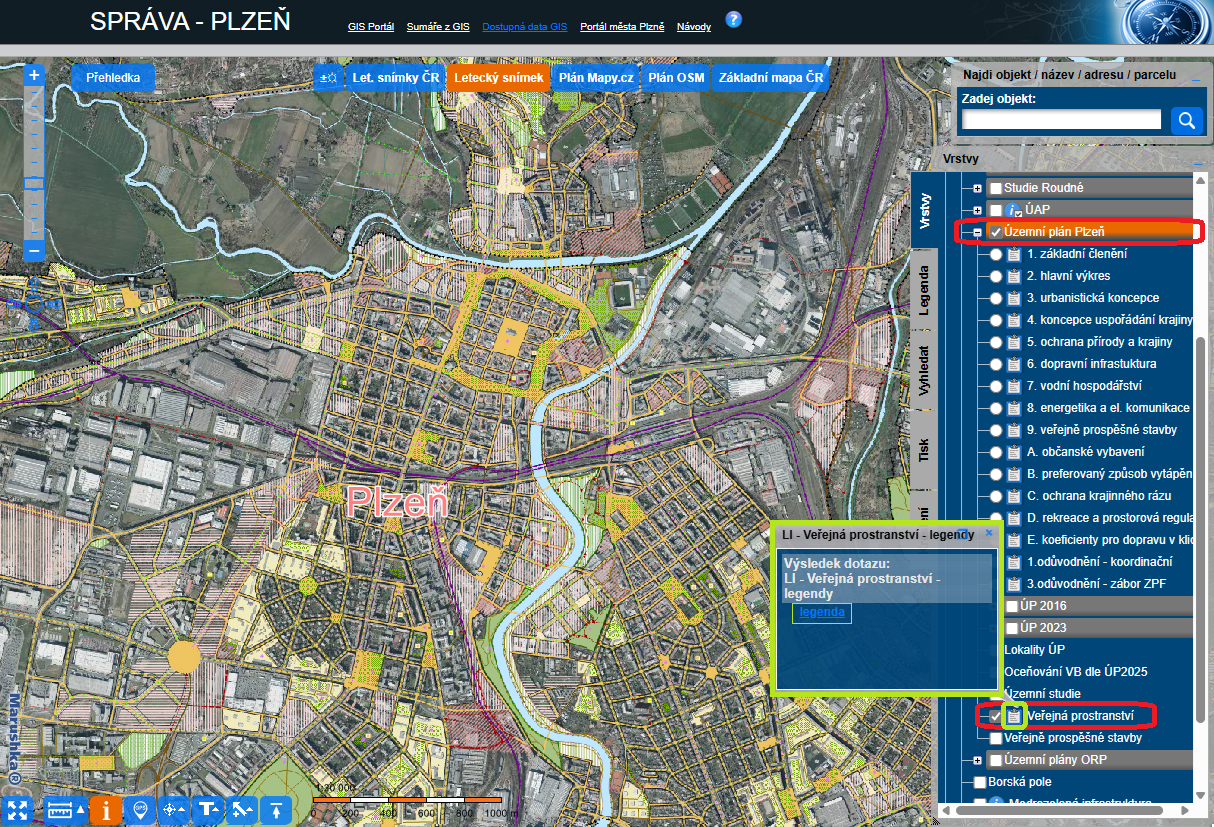Toggle the map brightness adjust icon
Image resolution: width=1214 pixels, height=827 pixels.
pyautogui.click(x=328, y=78)
